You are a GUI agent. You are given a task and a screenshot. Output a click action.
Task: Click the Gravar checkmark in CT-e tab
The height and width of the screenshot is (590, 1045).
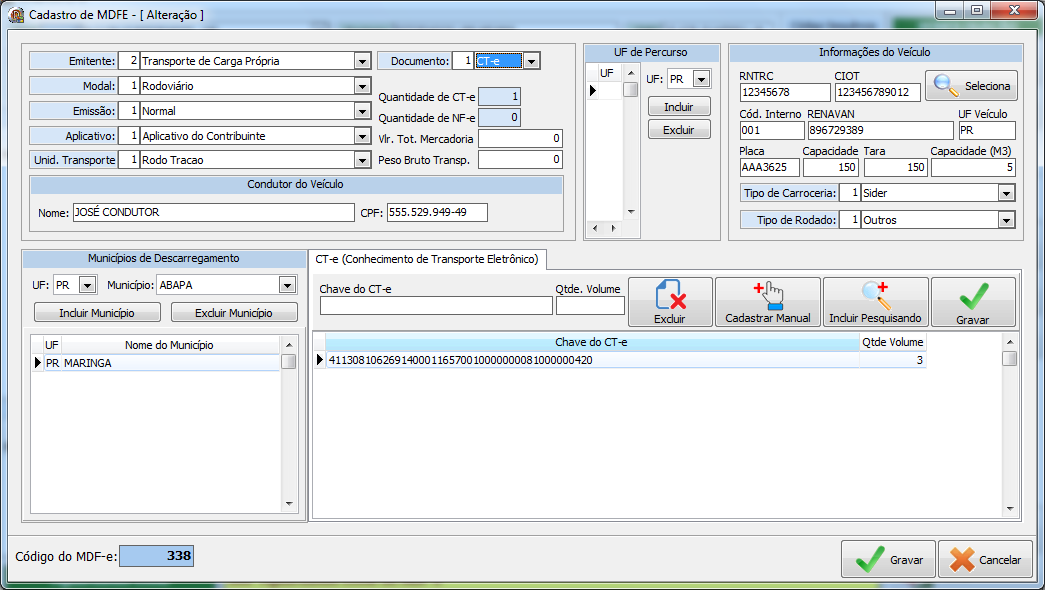973,302
